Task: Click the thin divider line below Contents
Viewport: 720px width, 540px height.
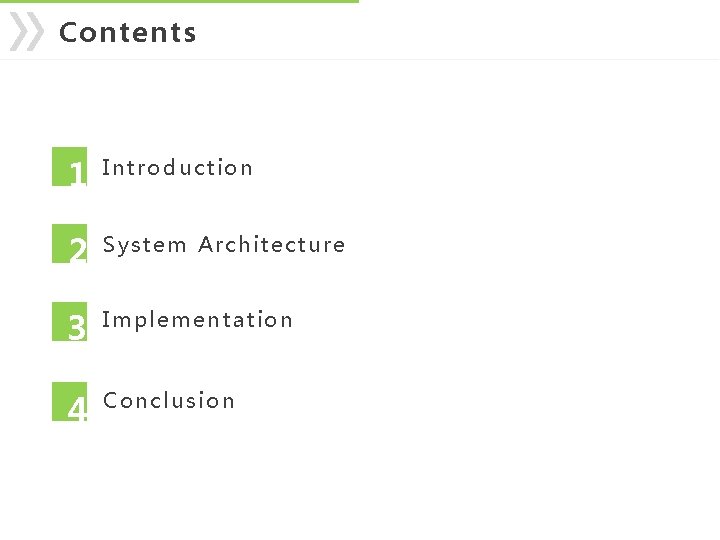Action: click(360, 59)
